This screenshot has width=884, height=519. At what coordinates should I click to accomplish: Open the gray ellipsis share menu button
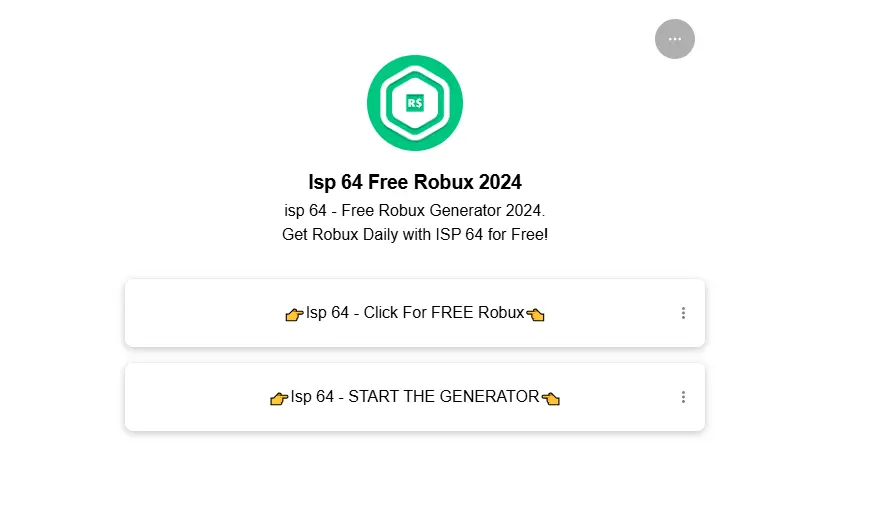pyautogui.click(x=674, y=39)
